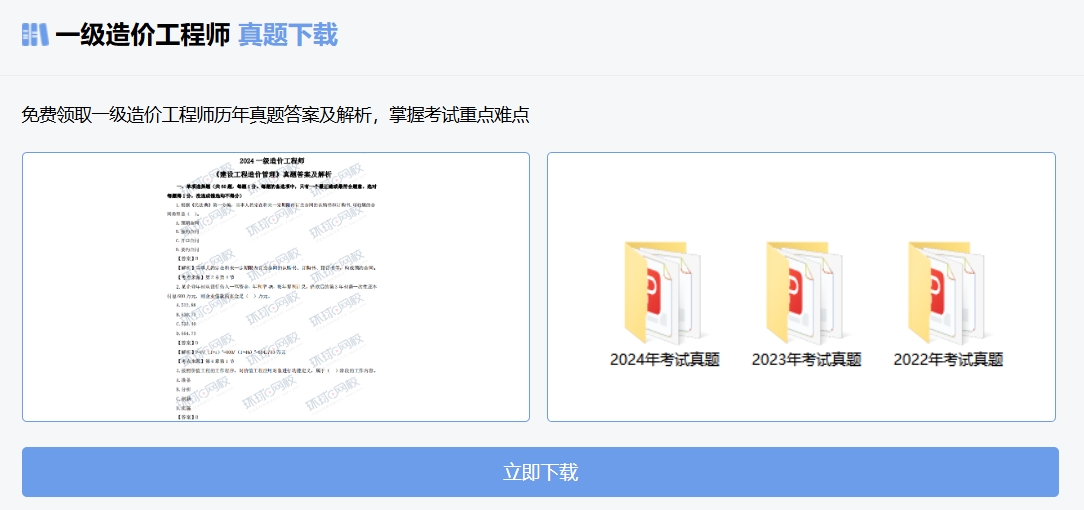Screen dimensions: 1084x510
Task: Open the 2023年考试真题 folder icon
Action: click(x=806, y=292)
